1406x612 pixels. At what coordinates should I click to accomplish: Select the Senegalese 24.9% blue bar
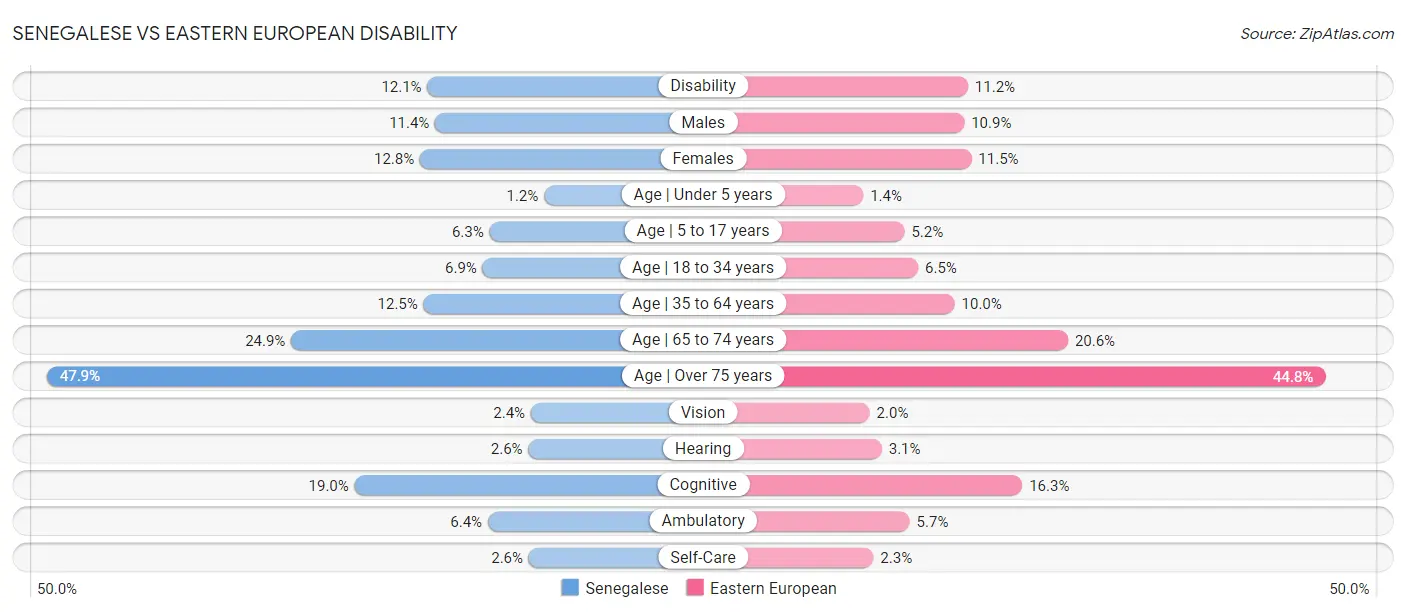(x=460, y=340)
